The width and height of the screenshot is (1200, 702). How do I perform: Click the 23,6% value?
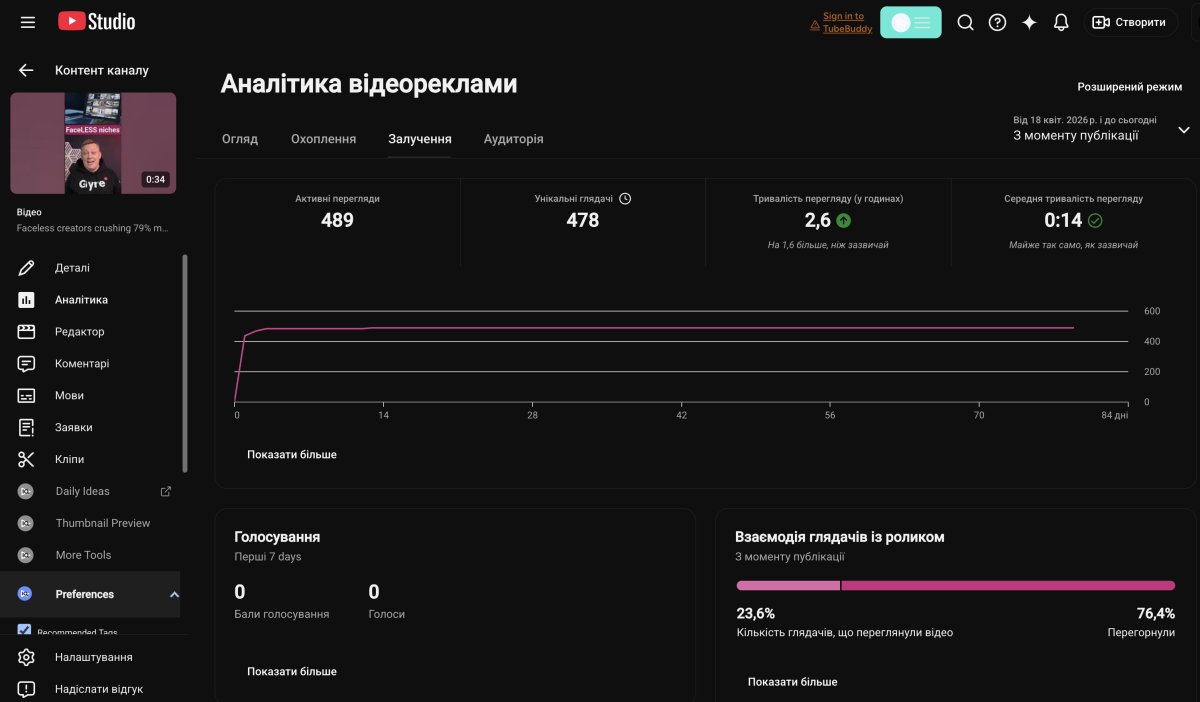coord(756,613)
